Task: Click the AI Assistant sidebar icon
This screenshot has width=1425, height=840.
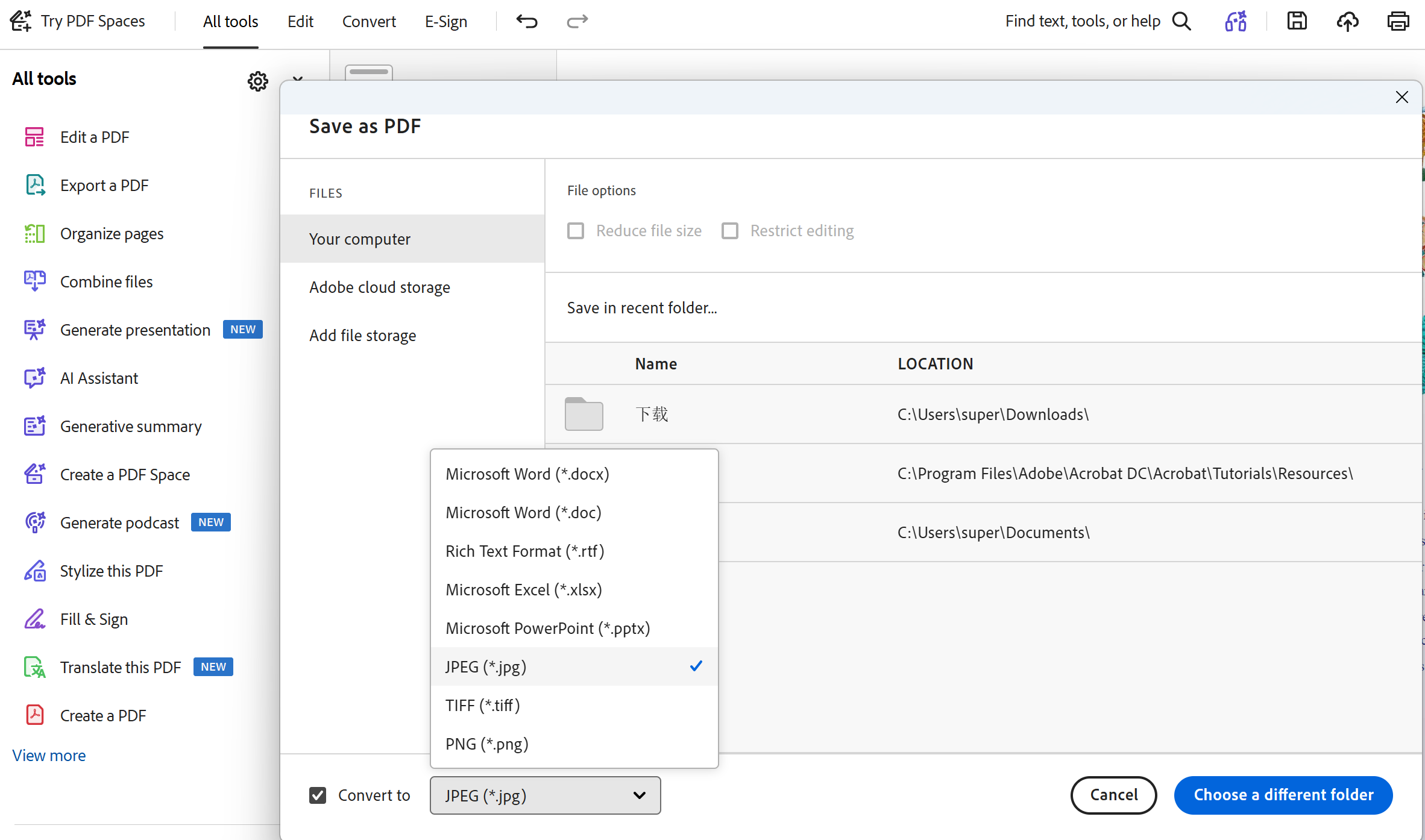Action: point(34,378)
